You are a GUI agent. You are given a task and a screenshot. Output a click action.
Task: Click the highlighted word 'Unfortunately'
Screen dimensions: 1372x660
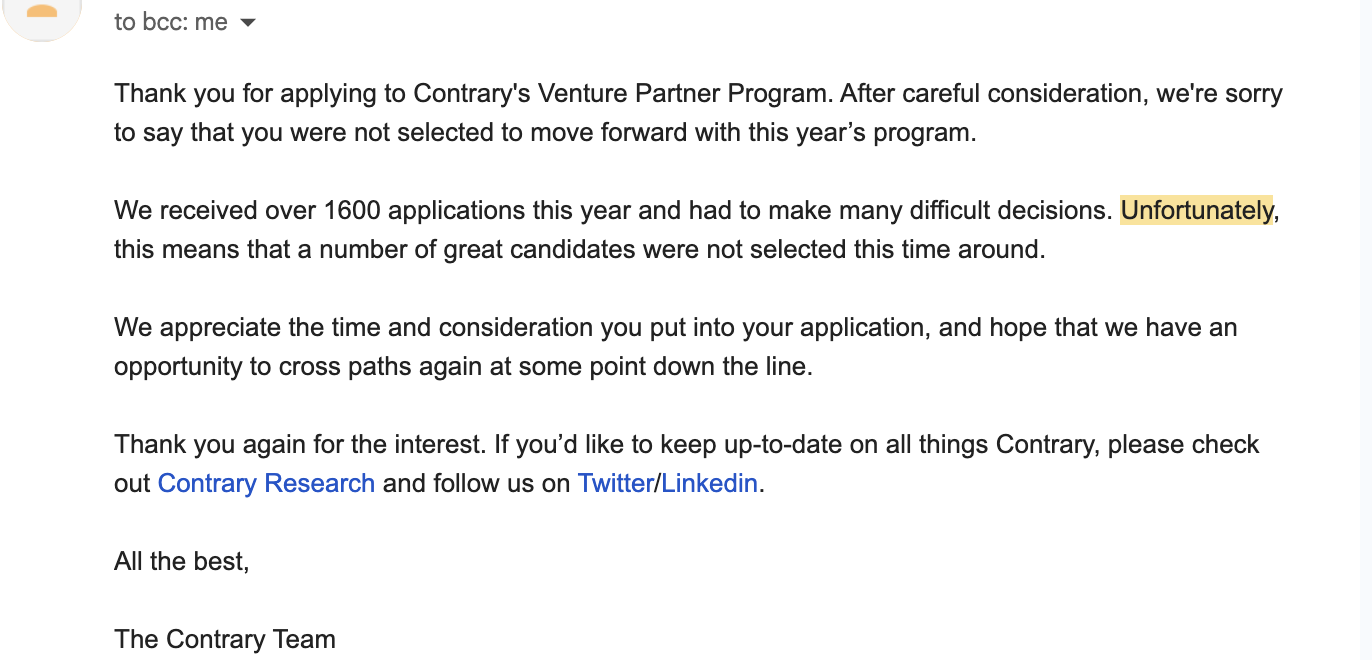pyautogui.click(x=1196, y=210)
